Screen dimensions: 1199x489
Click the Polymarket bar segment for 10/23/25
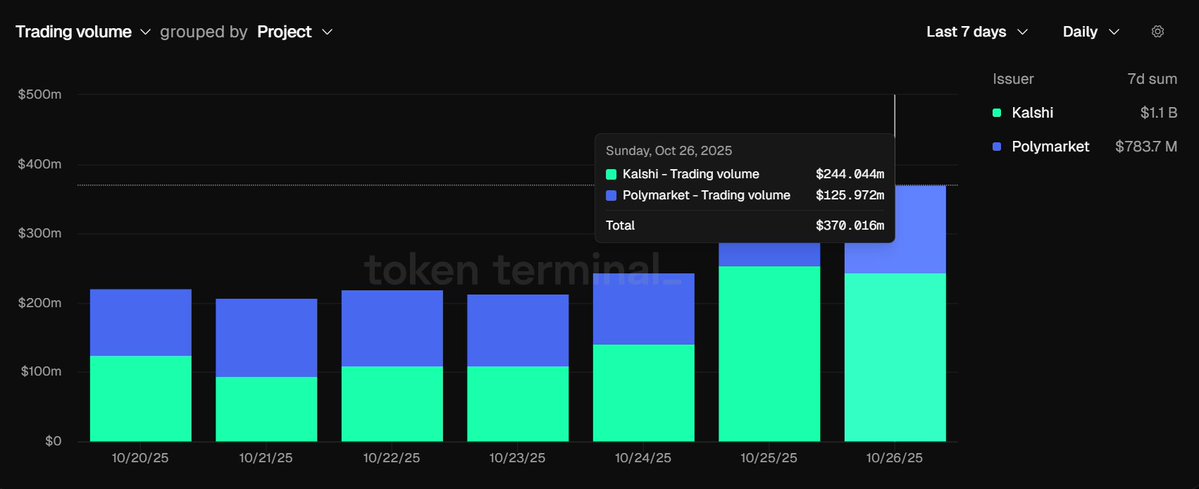(518, 330)
